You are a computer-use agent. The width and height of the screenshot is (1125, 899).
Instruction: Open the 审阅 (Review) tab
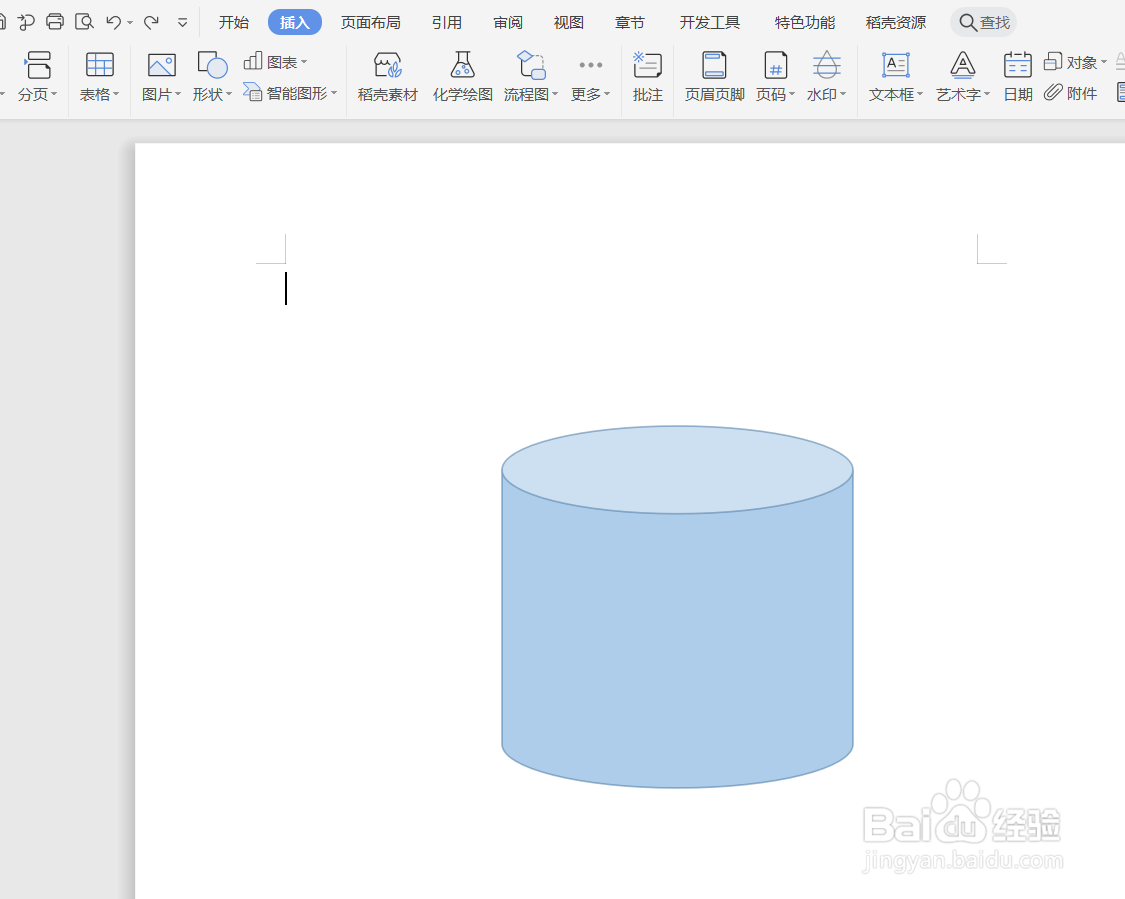508,22
